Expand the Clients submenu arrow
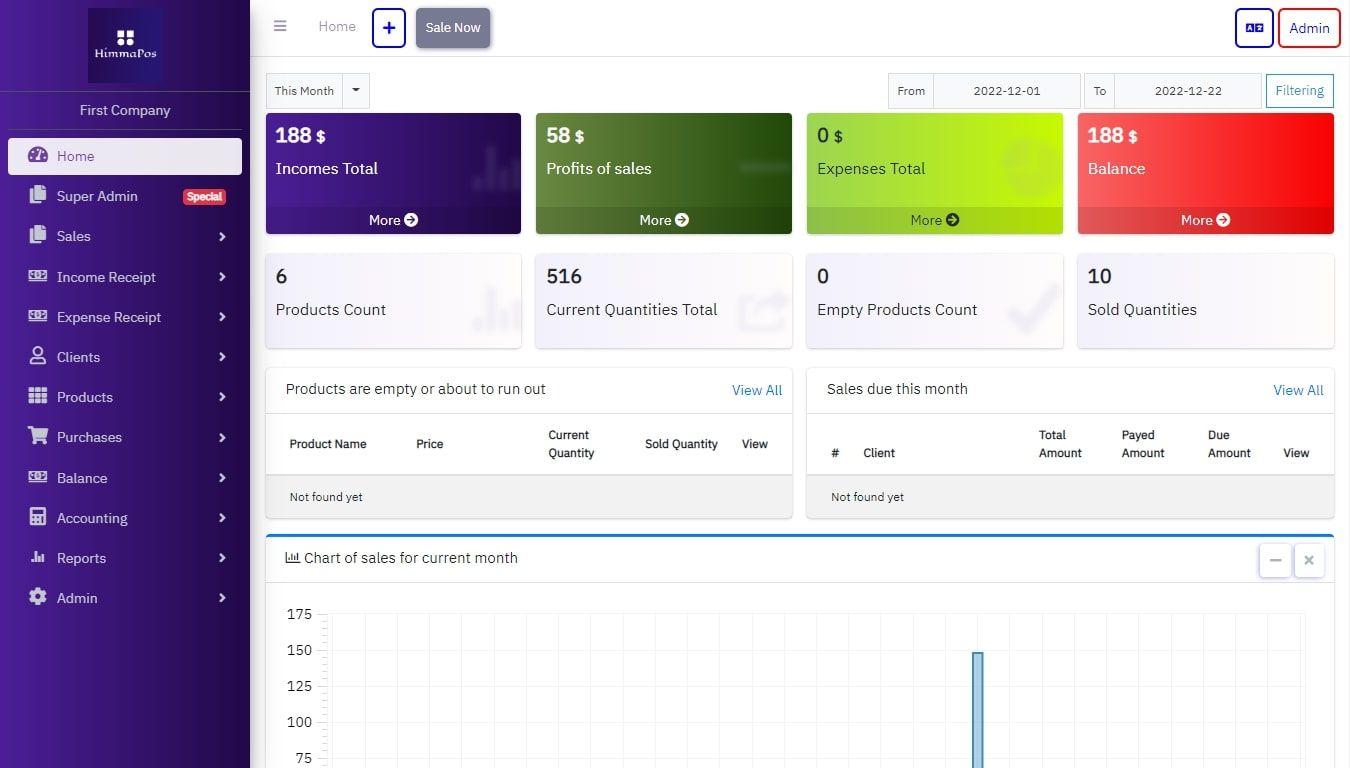1350x768 pixels. tap(222, 357)
